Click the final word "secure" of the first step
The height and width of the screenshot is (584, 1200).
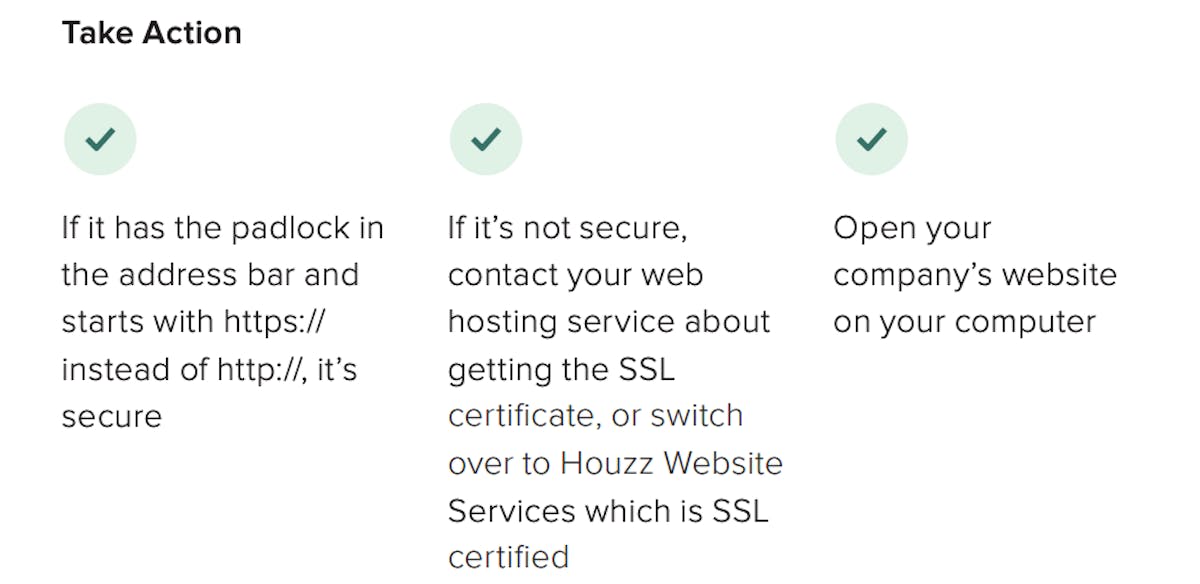click(111, 416)
